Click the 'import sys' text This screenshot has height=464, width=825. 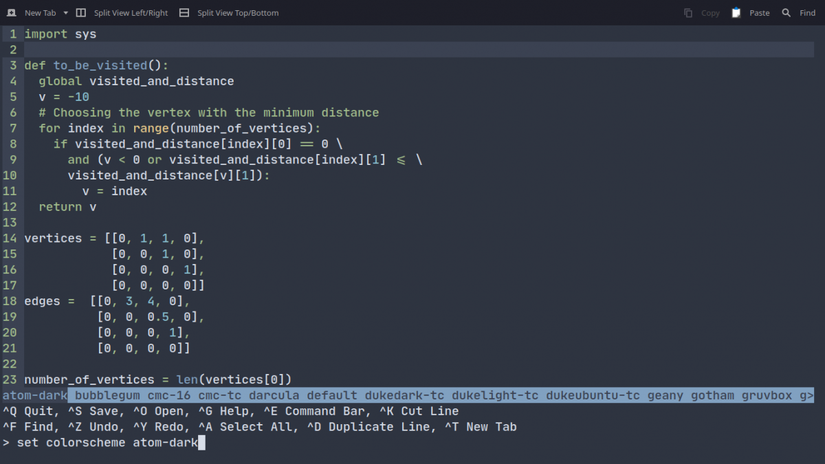click(x=61, y=34)
